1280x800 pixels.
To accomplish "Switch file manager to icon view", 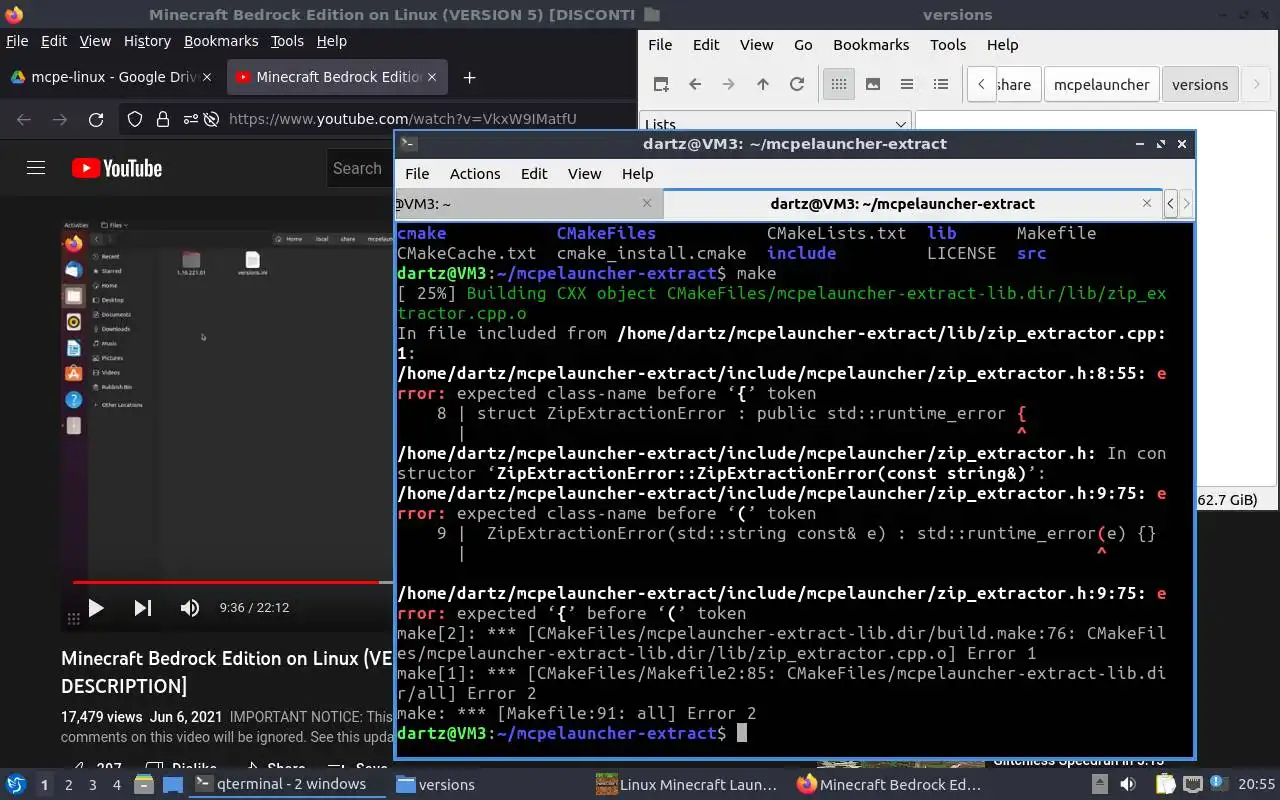I will click(839, 84).
